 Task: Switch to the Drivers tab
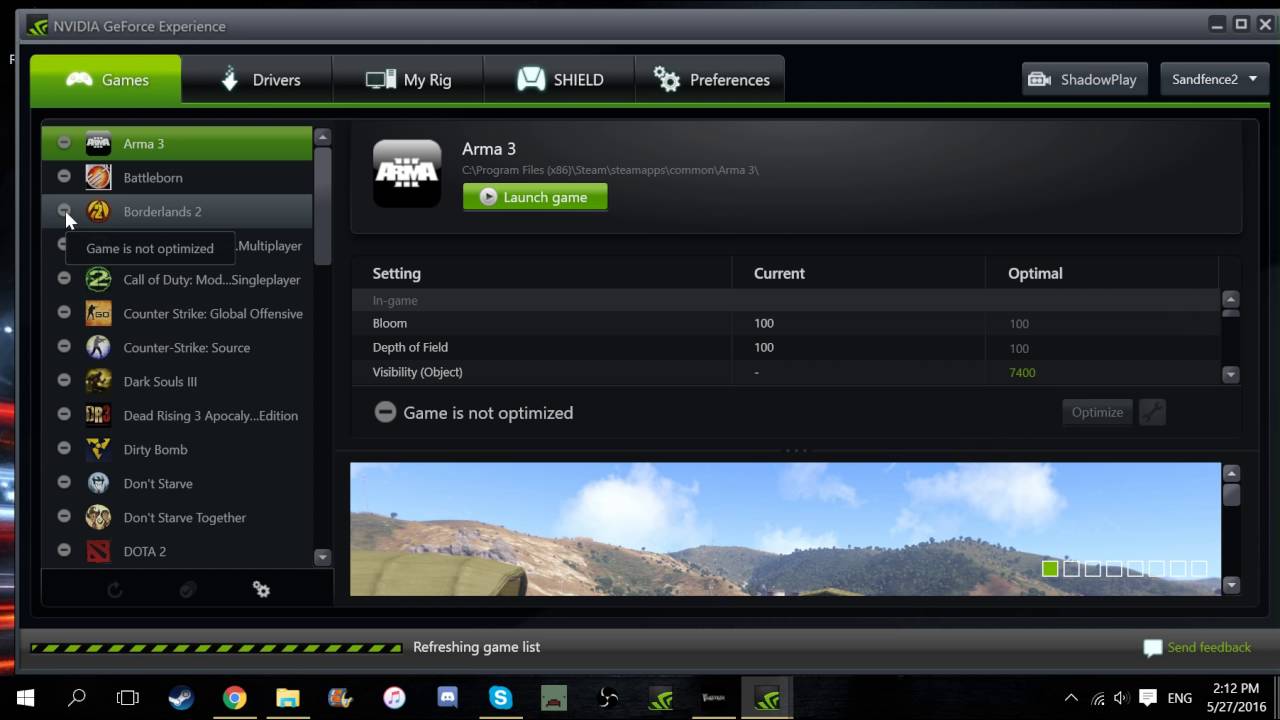[257, 80]
